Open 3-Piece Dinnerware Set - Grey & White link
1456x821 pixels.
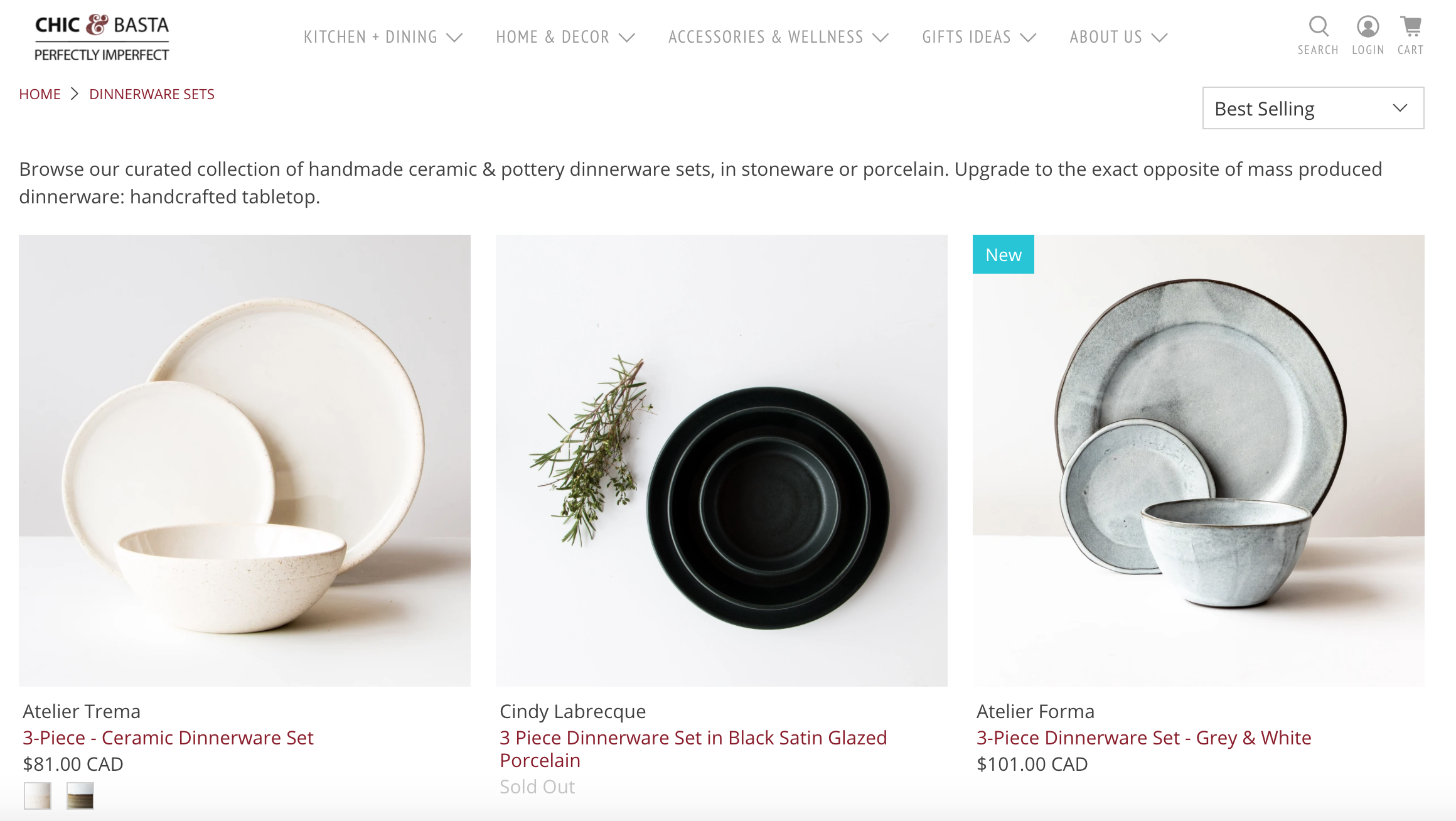point(1143,738)
